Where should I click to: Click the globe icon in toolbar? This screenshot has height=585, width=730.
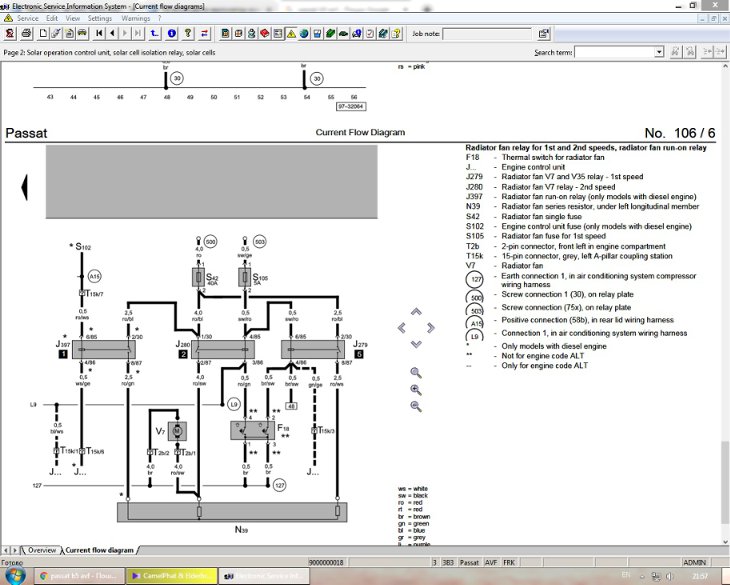click(304, 34)
